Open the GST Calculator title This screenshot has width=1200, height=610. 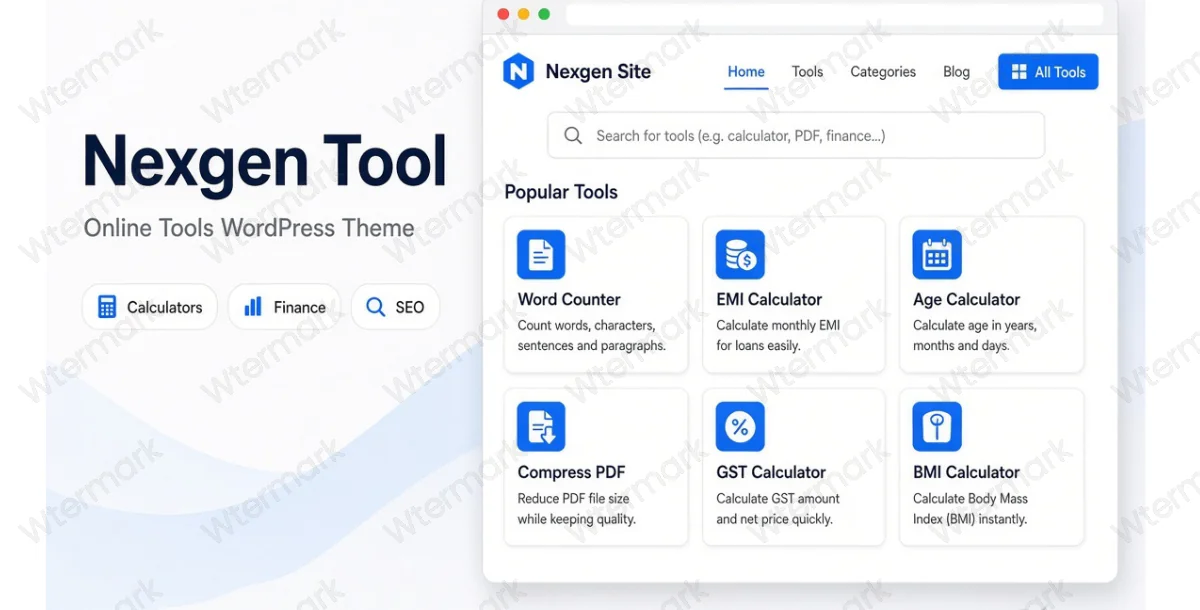tap(771, 472)
